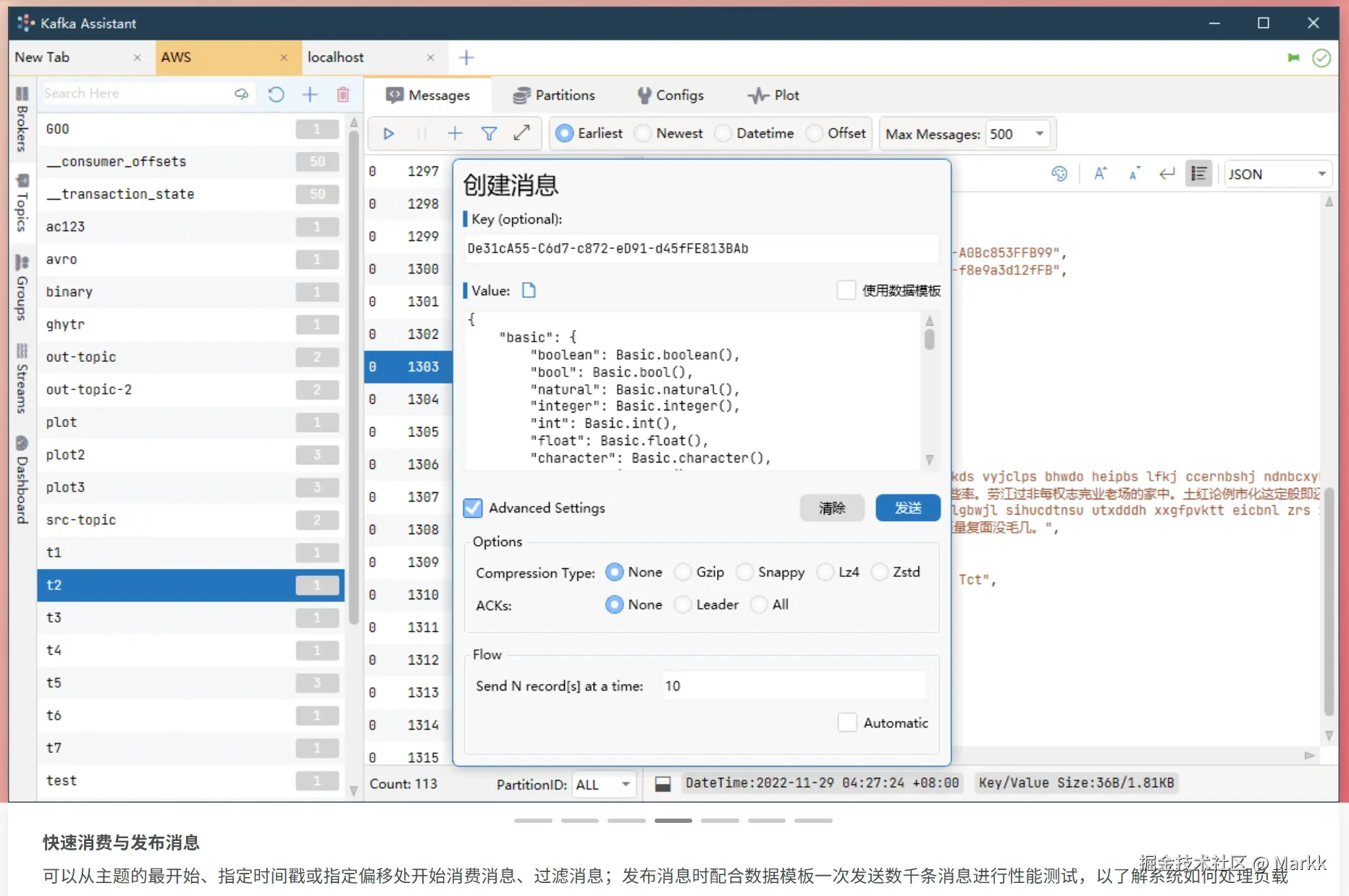Image resolution: width=1349 pixels, height=896 pixels.
Task: Click the green flag icon
Action: [1294, 58]
